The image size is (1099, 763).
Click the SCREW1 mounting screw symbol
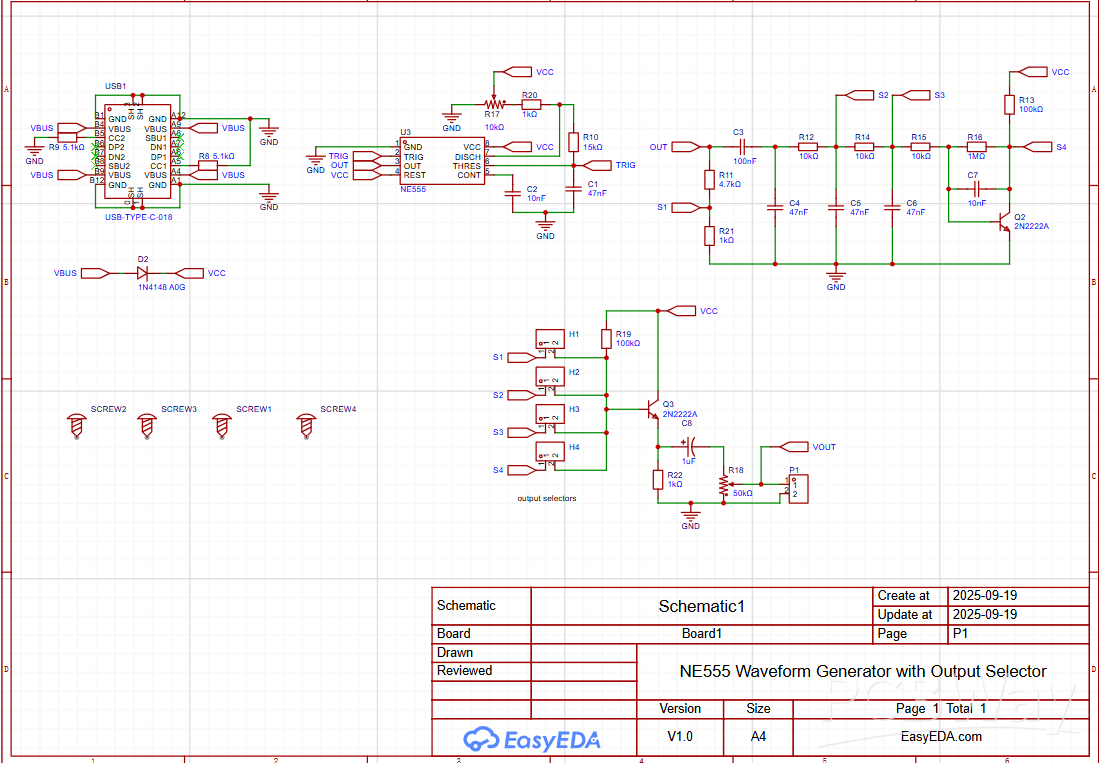tap(223, 425)
